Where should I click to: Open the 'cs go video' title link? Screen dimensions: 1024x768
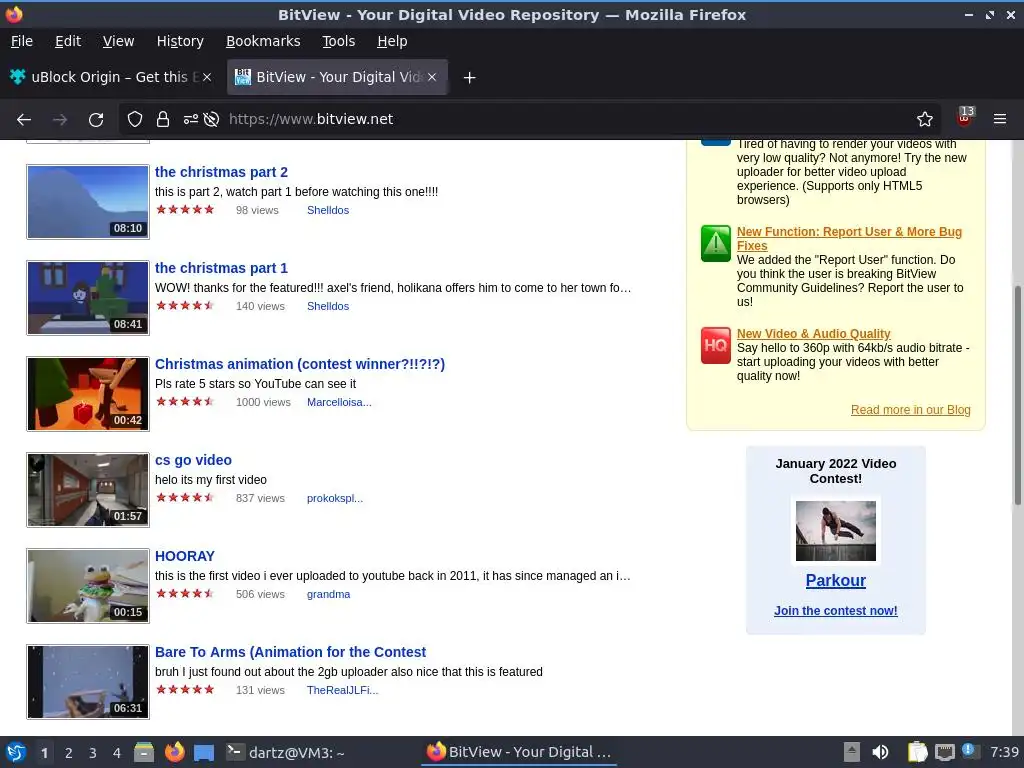coord(193,460)
